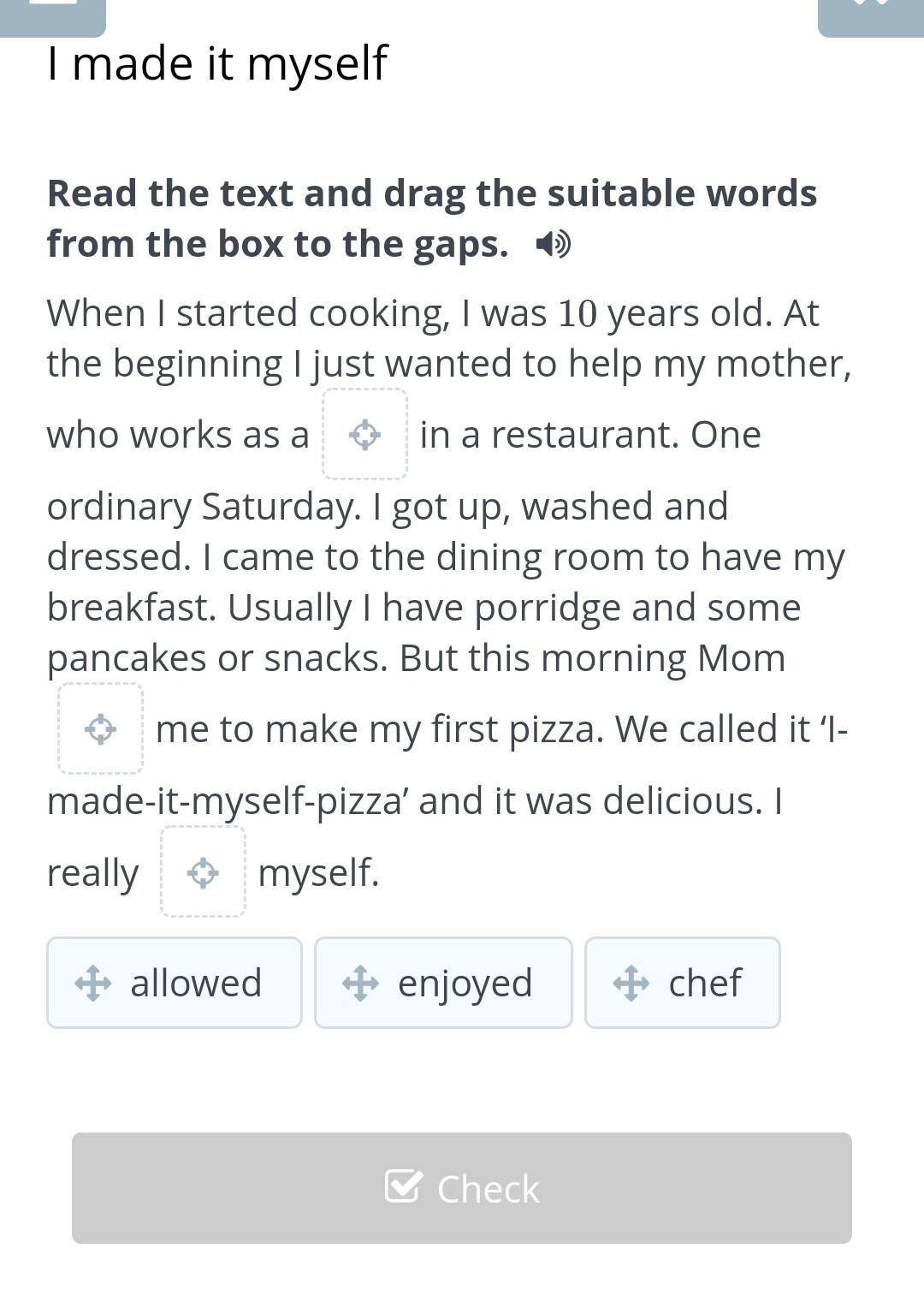
Task: Click the target icon after "really"
Action: pyautogui.click(x=203, y=873)
